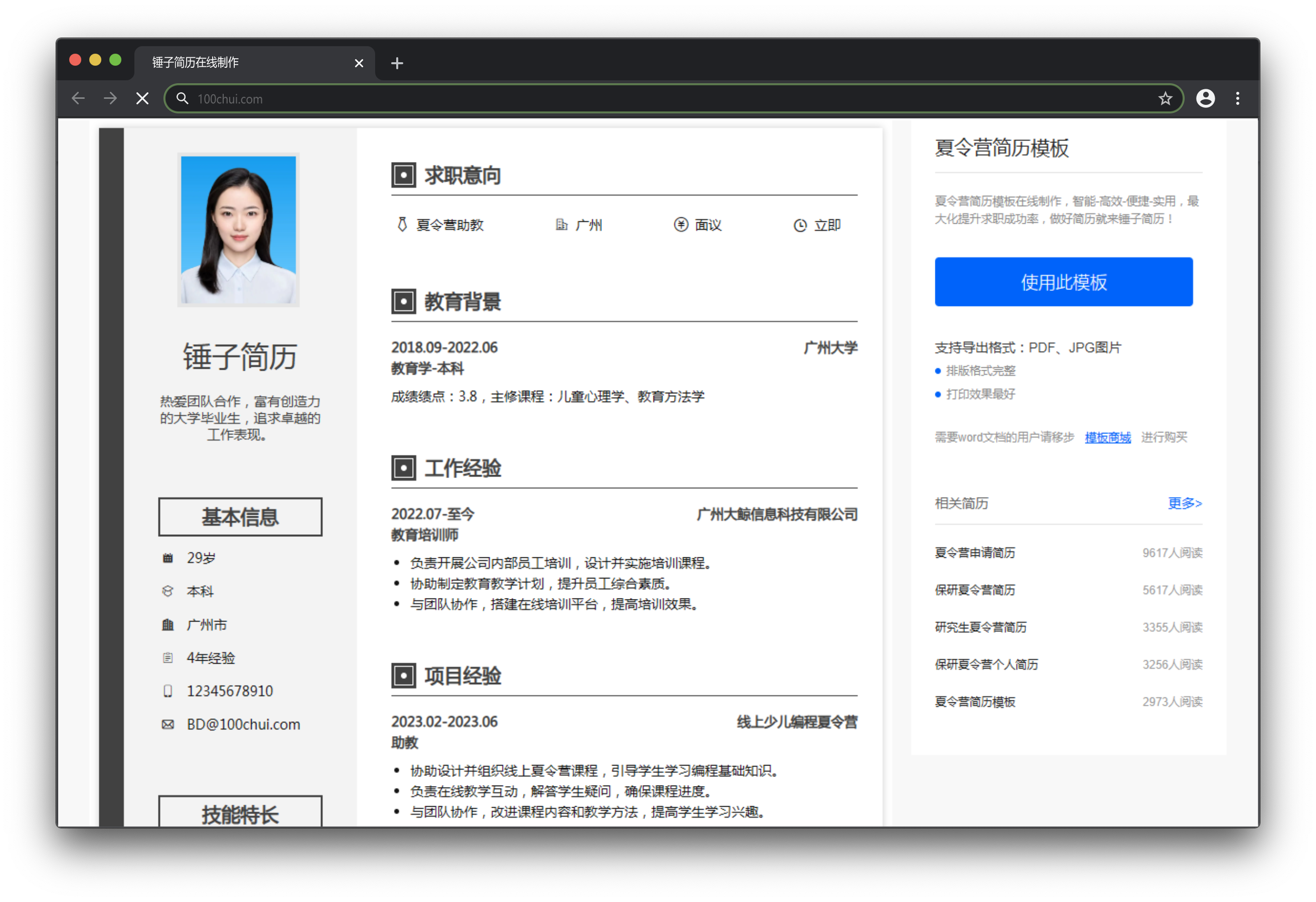The width and height of the screenshot is (1316, 902).
Task: Open the 夏令营申请简历 related resume
Action: tap(974, 552)
